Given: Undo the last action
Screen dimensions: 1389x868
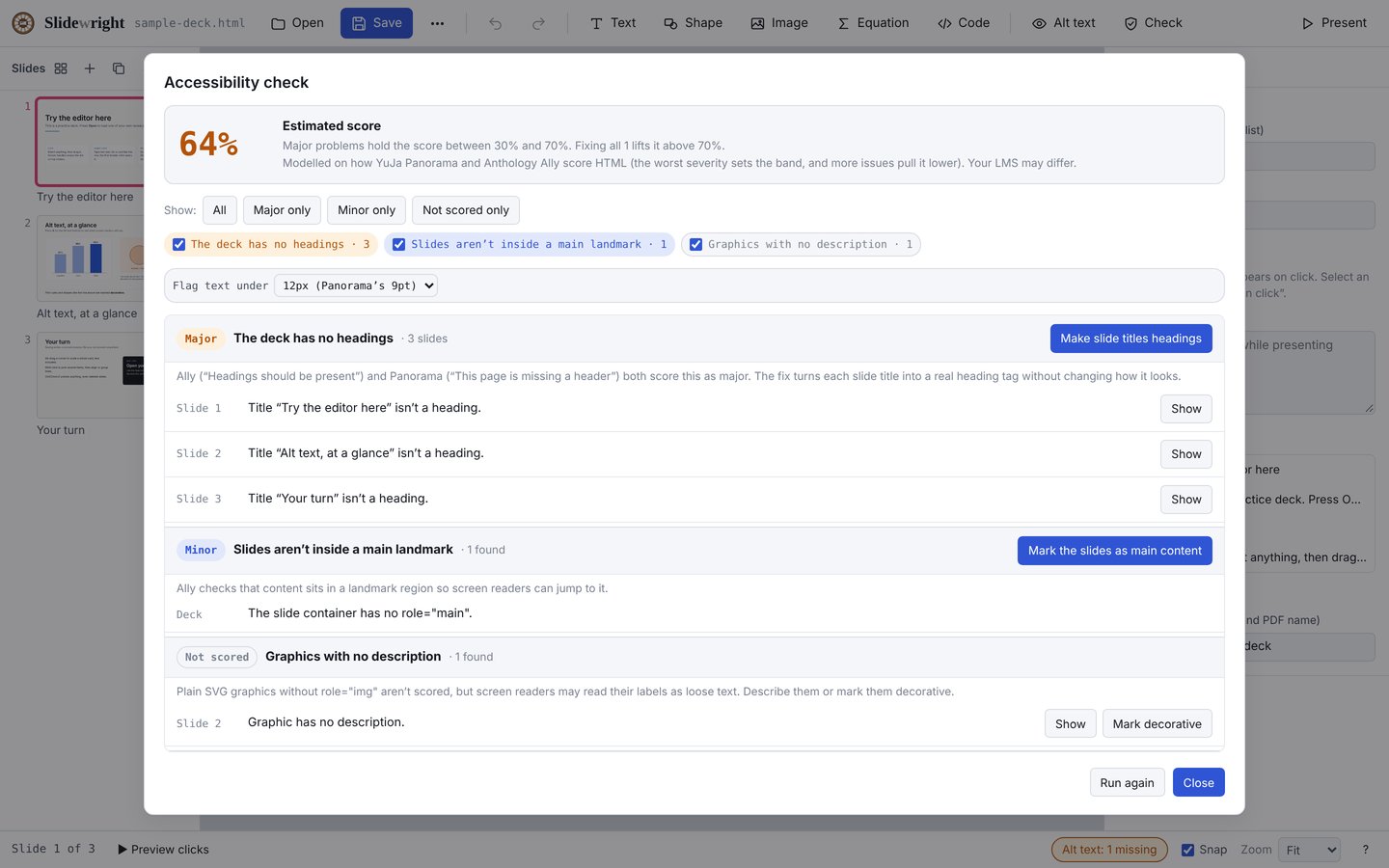Looking at the screenshot, I should click(x=495, y=23).
